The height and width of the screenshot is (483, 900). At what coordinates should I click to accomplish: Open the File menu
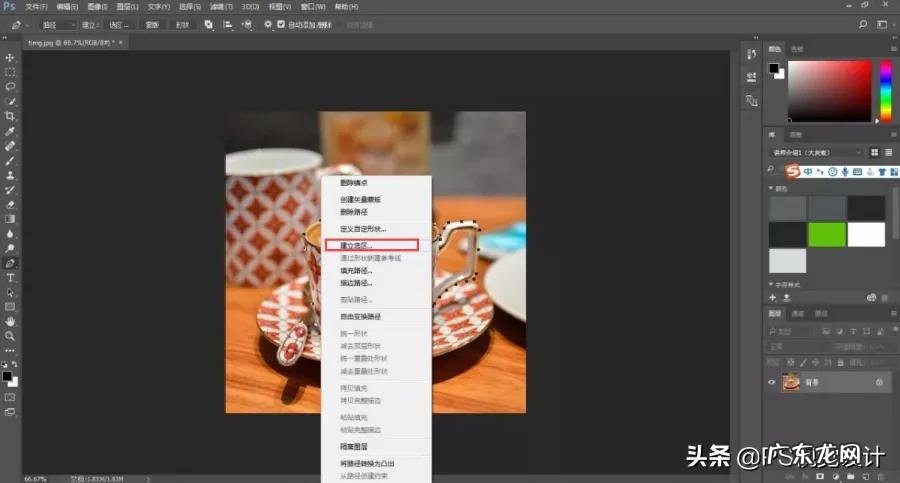click(x=36, y=7)
